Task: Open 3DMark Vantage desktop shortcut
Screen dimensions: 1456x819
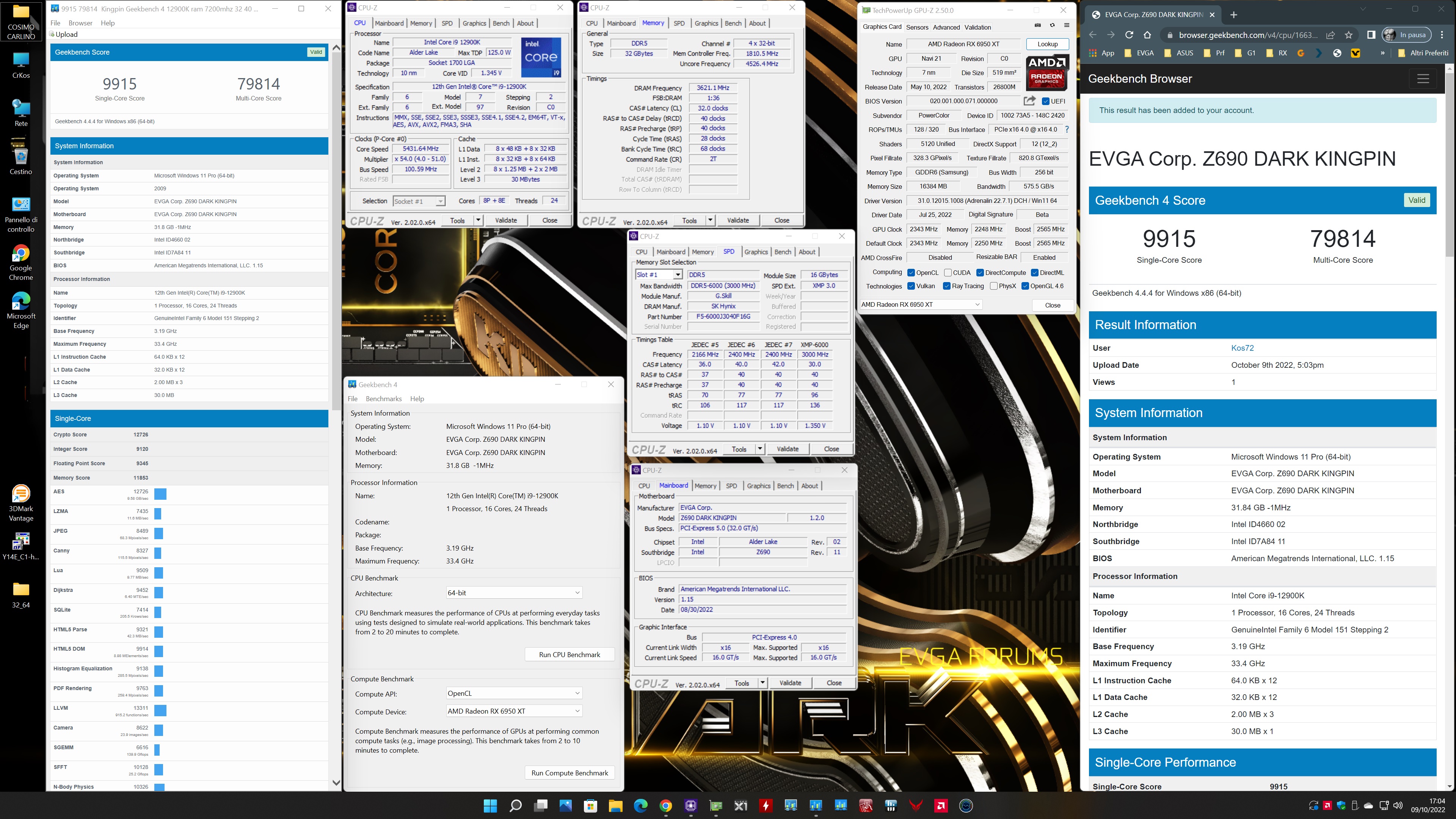Action: coord(21,503)
